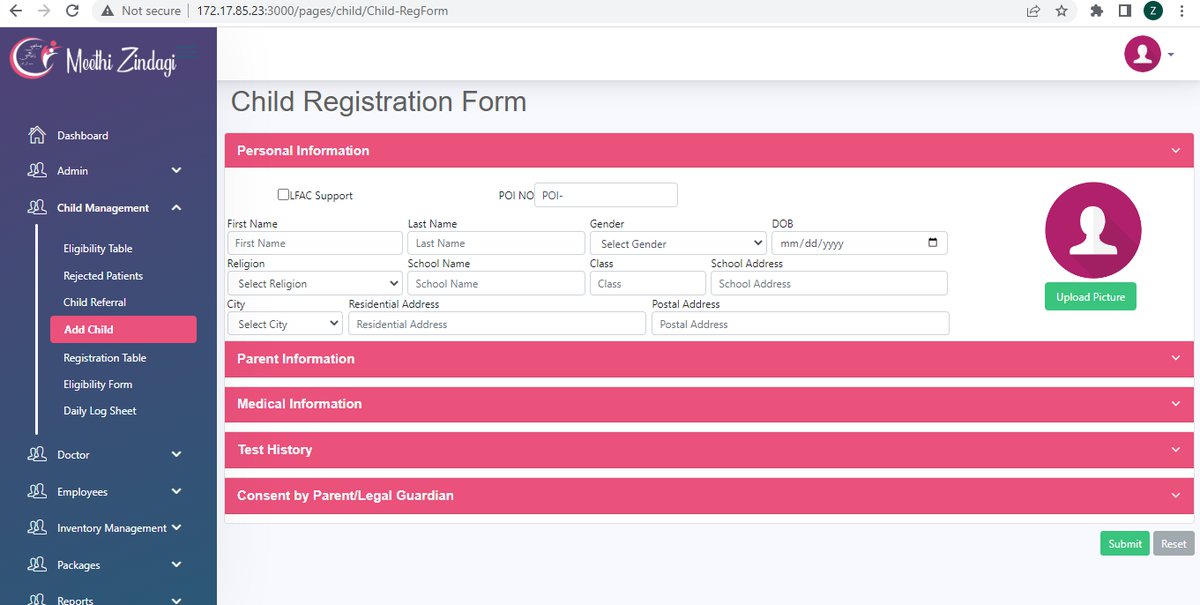Open Eligibility Form page
Image resolution: width=1200 pixels, height=605 pixels.
point(98,384)
